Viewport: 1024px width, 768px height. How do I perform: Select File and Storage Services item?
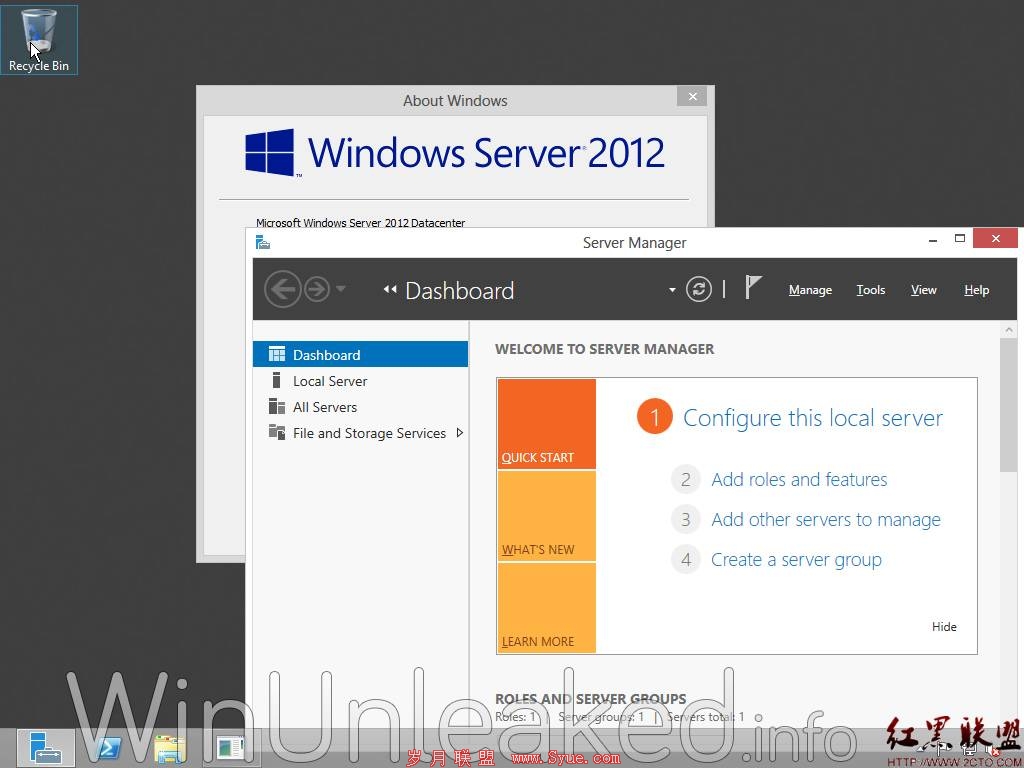(x=360, y=433)
